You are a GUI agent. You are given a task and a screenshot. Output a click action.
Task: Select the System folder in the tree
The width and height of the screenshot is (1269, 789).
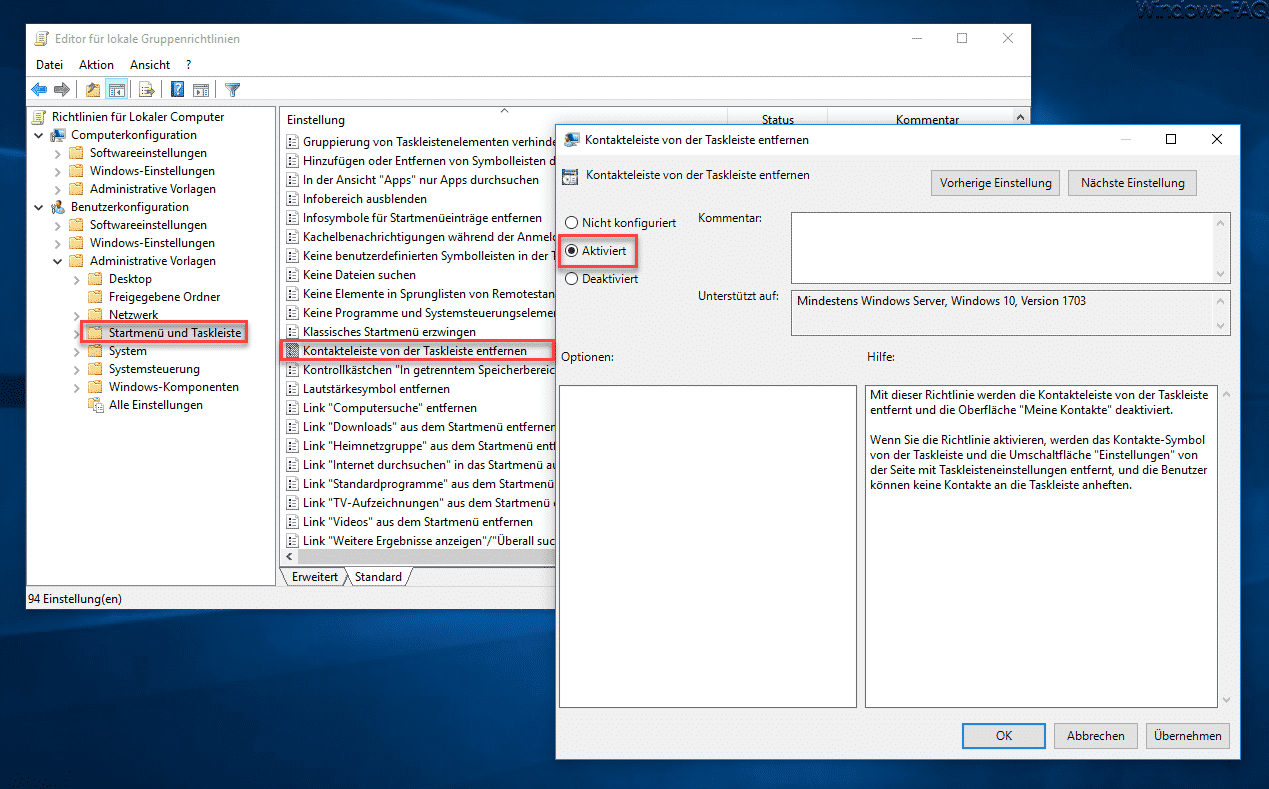tap(128, 351)
